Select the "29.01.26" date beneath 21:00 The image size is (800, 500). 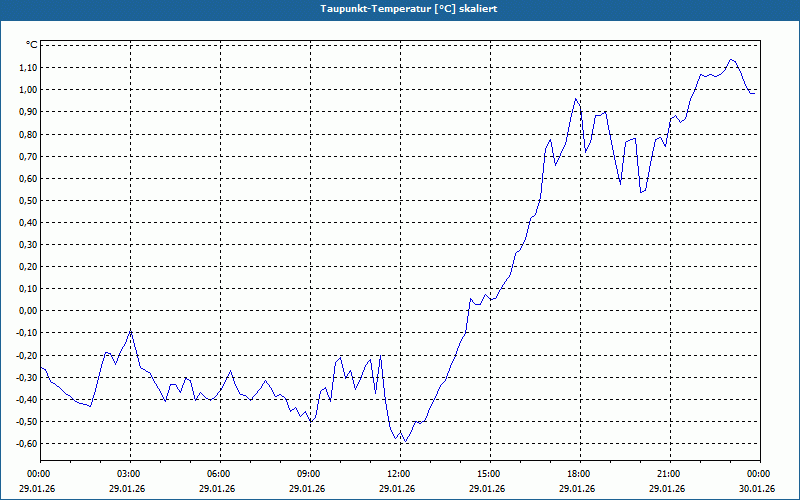667,488
